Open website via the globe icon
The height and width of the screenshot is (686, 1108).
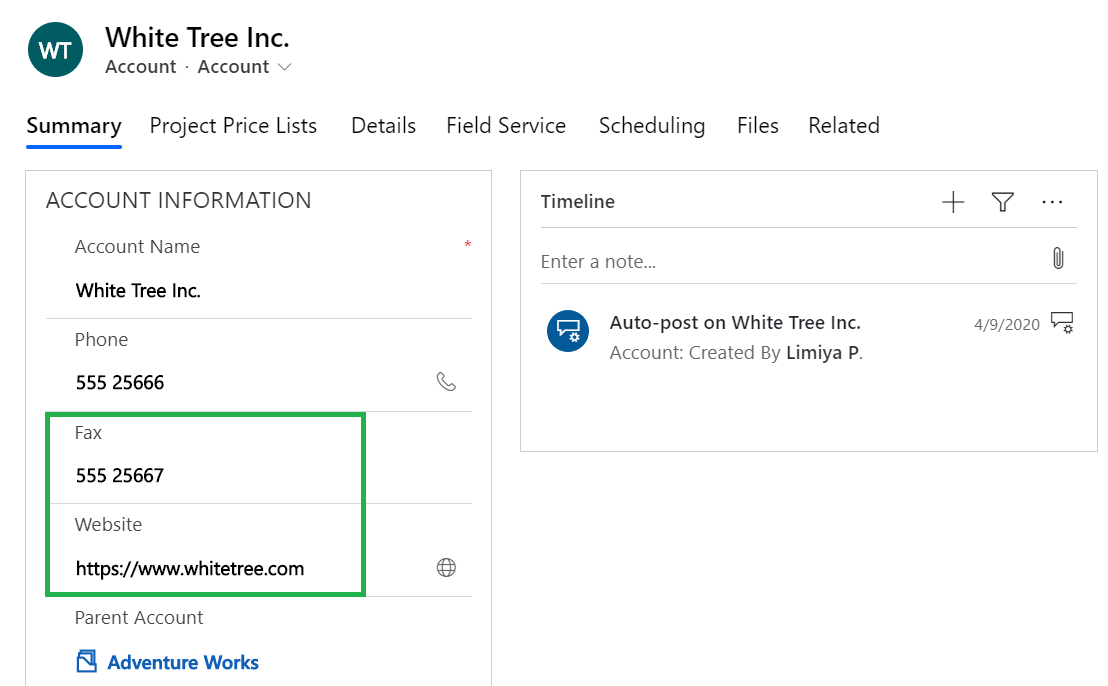[x=446, y=567]
